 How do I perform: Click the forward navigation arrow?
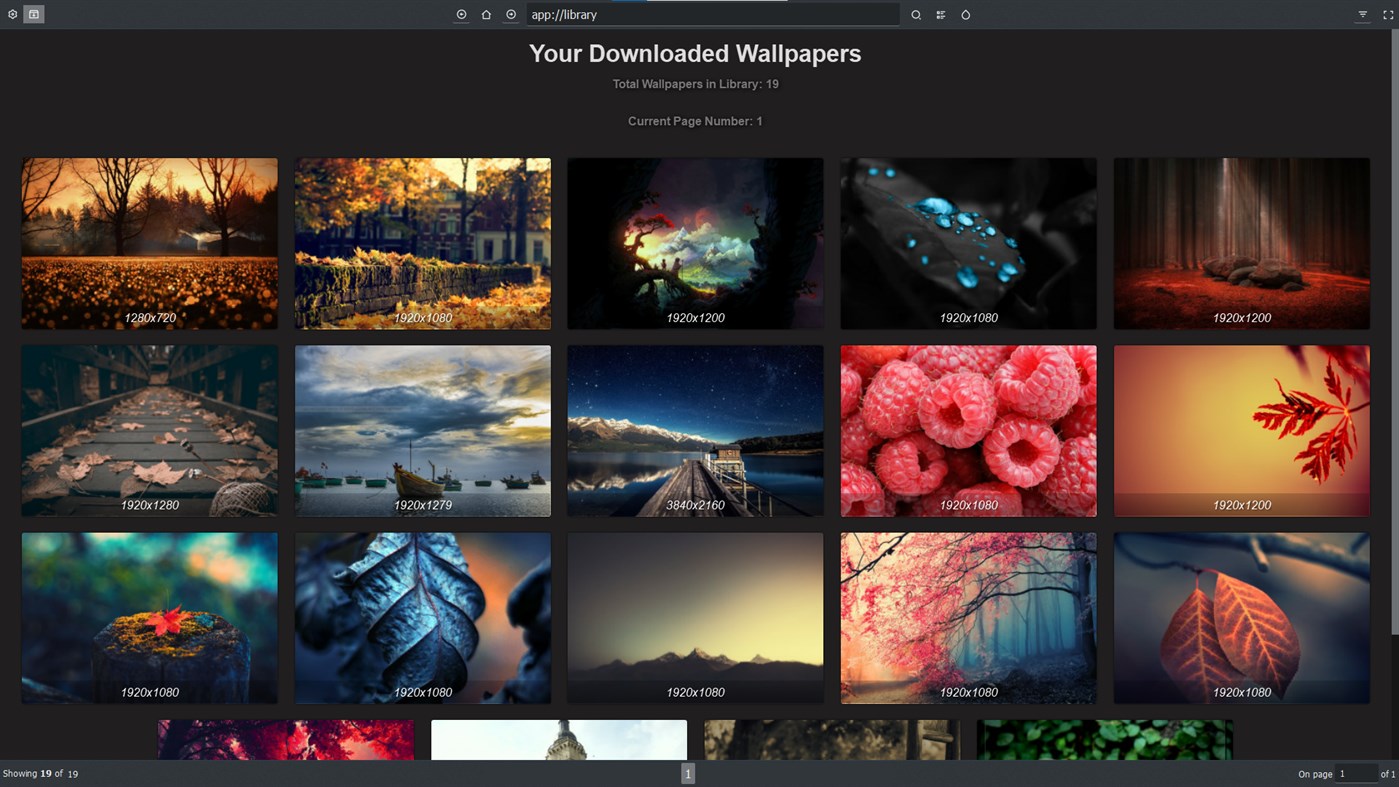(x=510, y=14)
